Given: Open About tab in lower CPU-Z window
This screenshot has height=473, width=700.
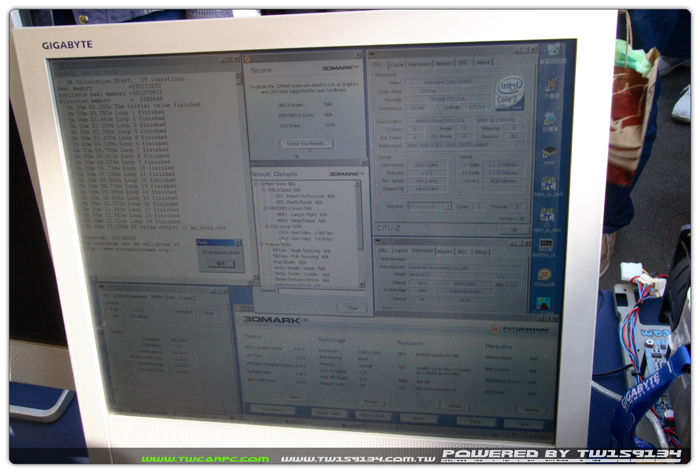Looking at the screenshot, I should [481, 251].
